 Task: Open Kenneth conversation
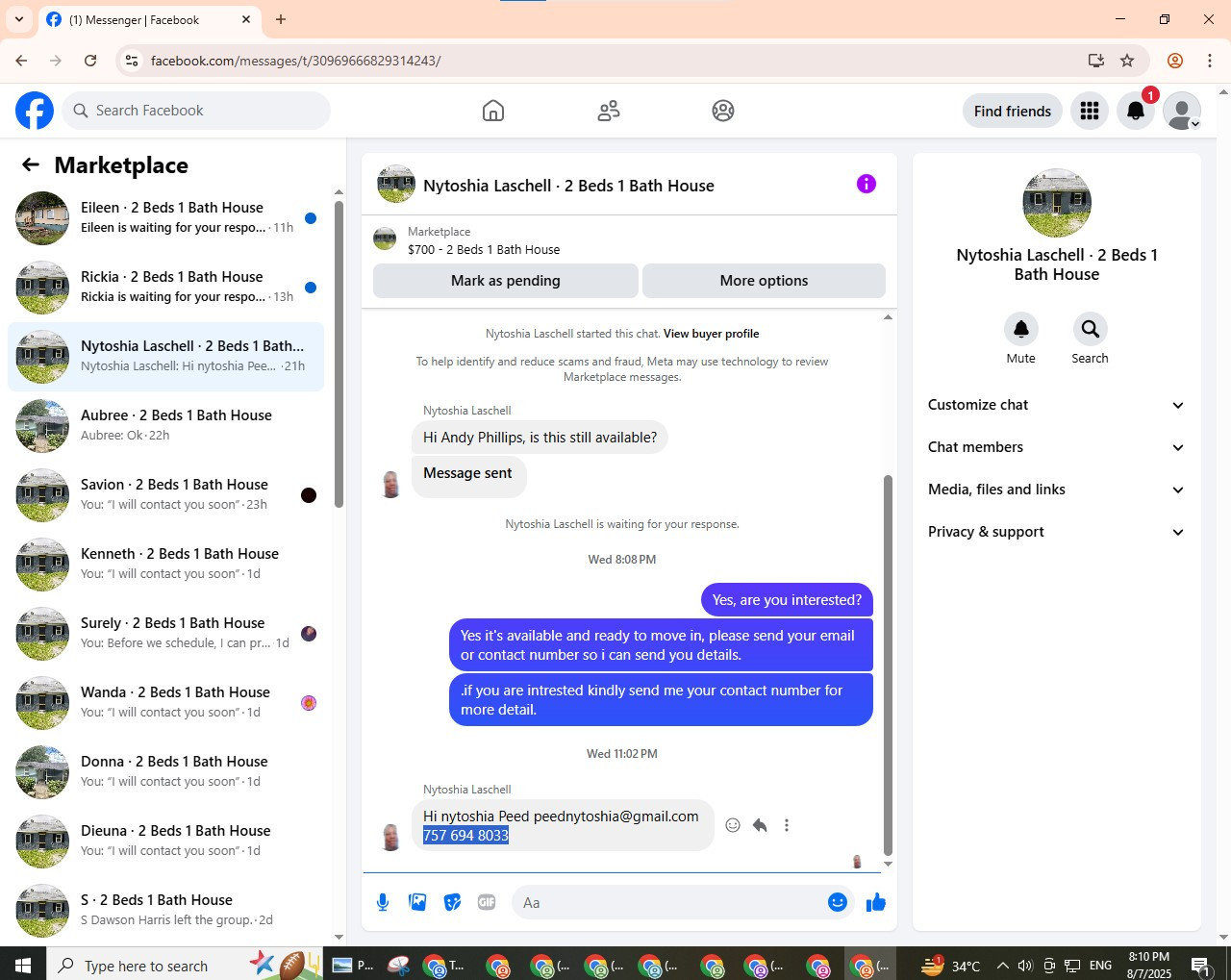(x=165, y=565)
